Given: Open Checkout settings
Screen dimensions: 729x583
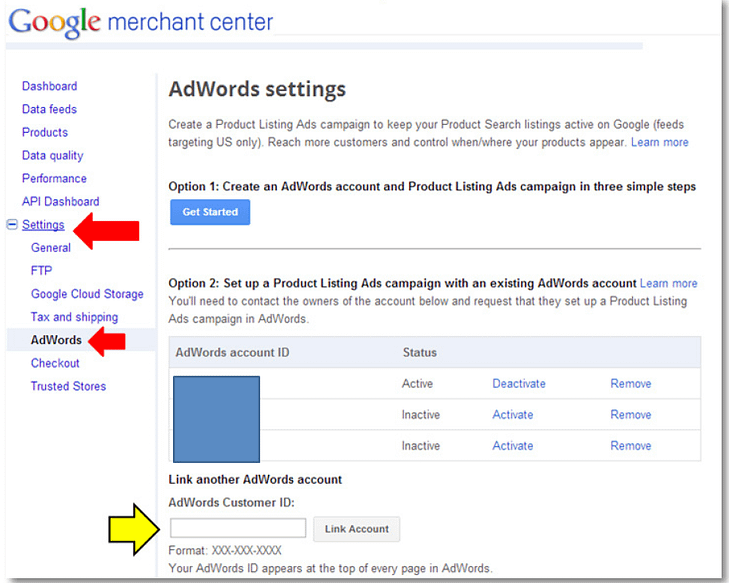Looking at the screenshot, I should pos(55,363).
